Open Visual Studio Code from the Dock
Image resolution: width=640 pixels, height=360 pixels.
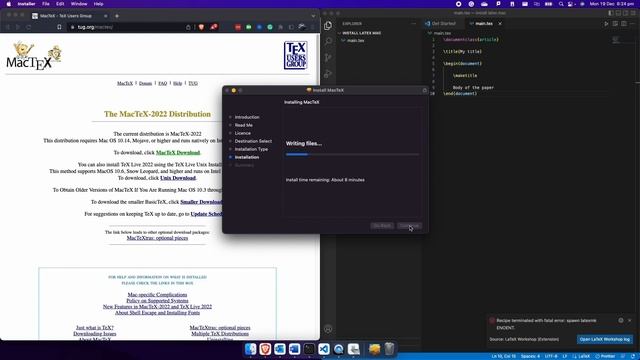[324, 349]
